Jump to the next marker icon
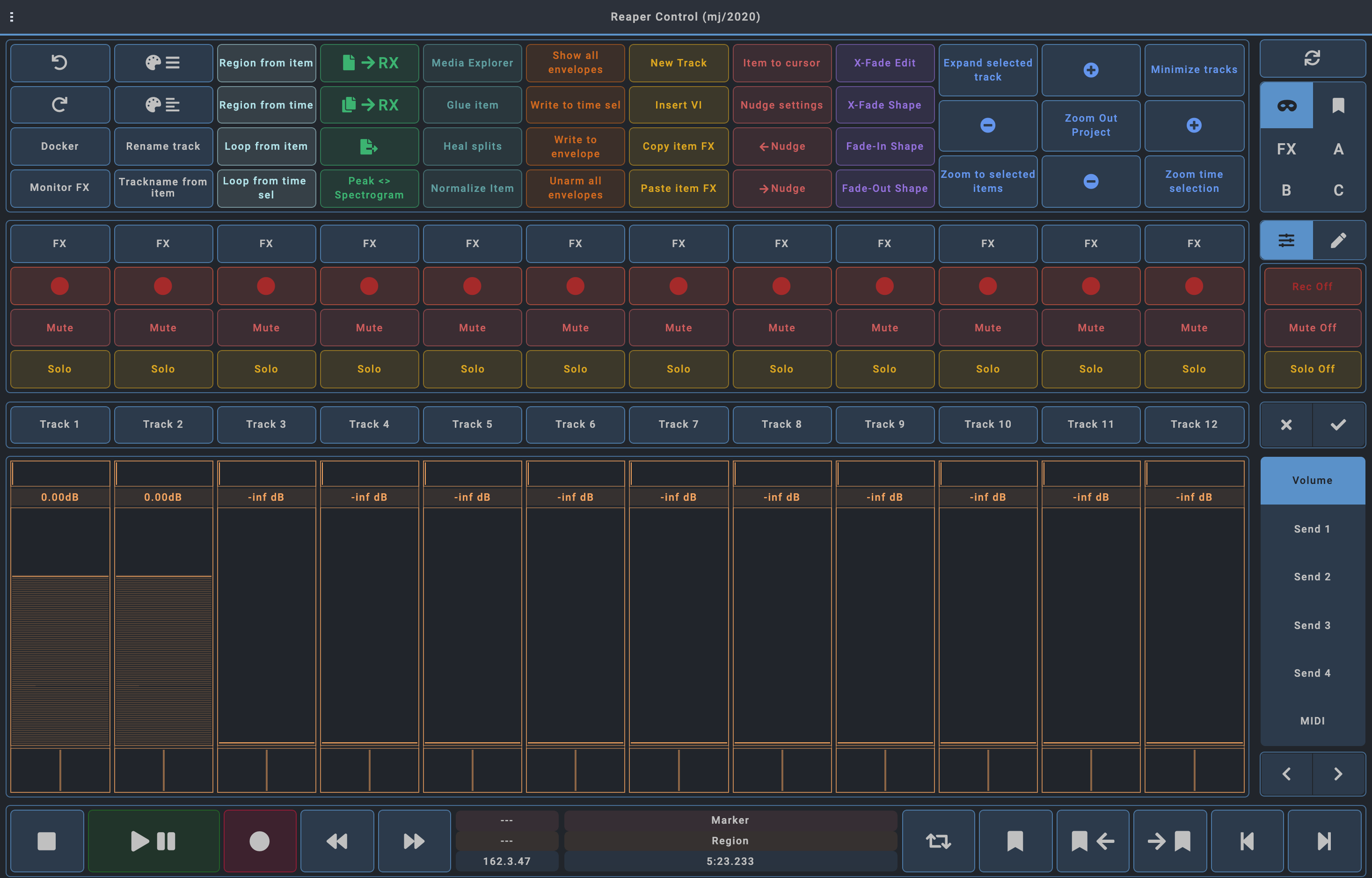 (x=1169, y=841)
